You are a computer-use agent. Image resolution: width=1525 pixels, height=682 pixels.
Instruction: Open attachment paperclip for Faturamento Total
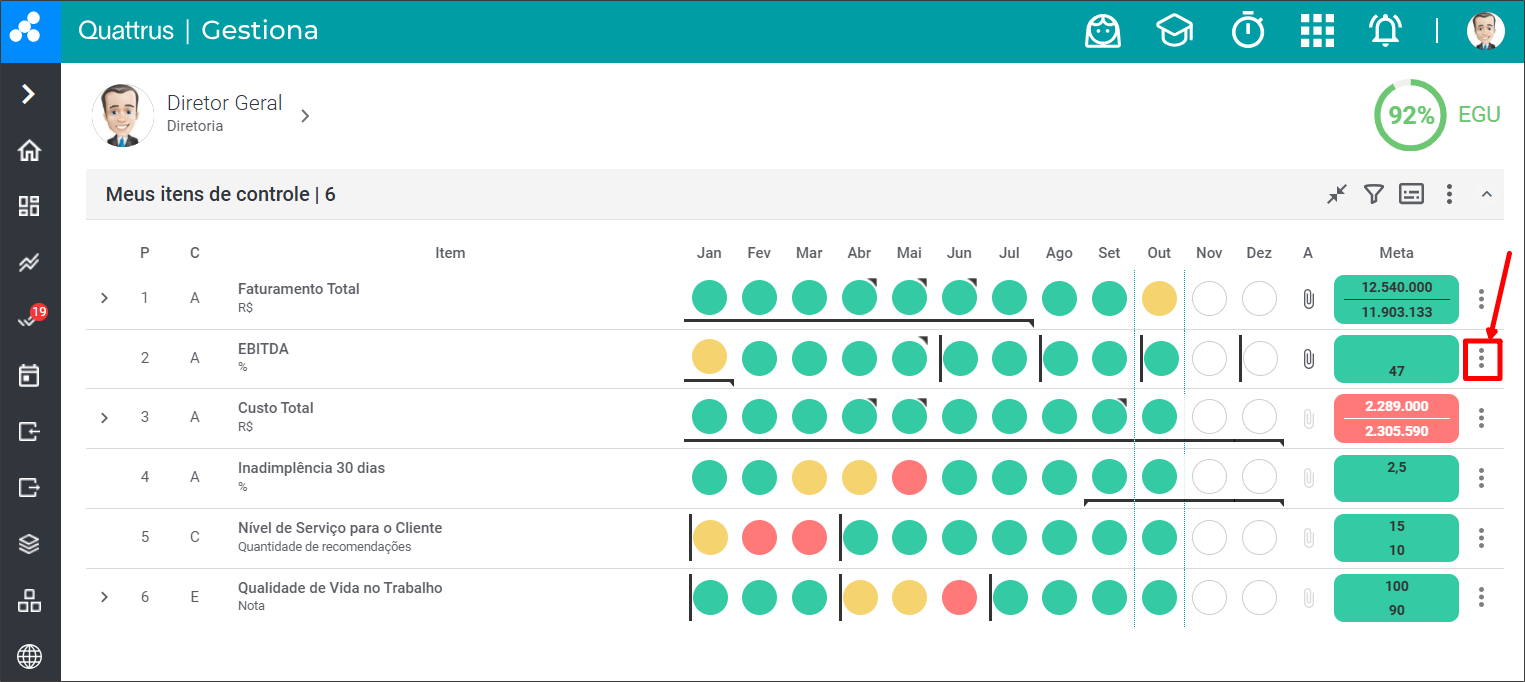(1308, 299)
